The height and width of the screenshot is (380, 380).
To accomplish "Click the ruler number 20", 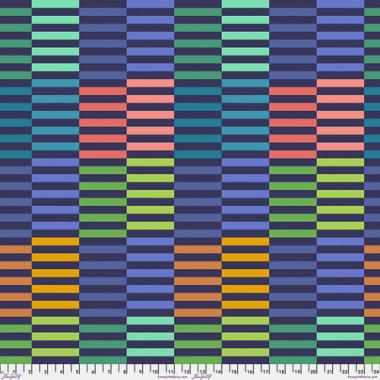I will pyautogui.click(x=313, y=372).
